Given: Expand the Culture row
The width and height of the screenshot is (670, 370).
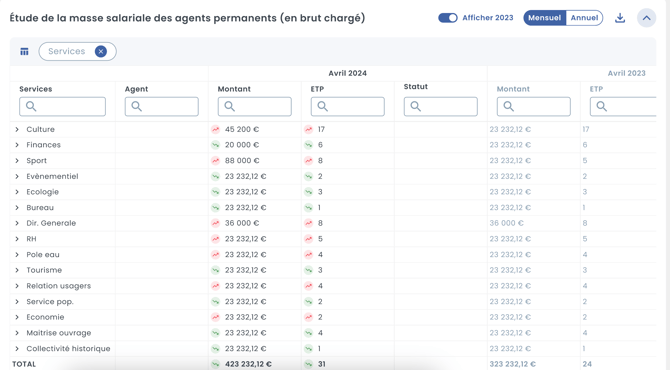Looking at the screenshot, I should [x=17, y=129].
